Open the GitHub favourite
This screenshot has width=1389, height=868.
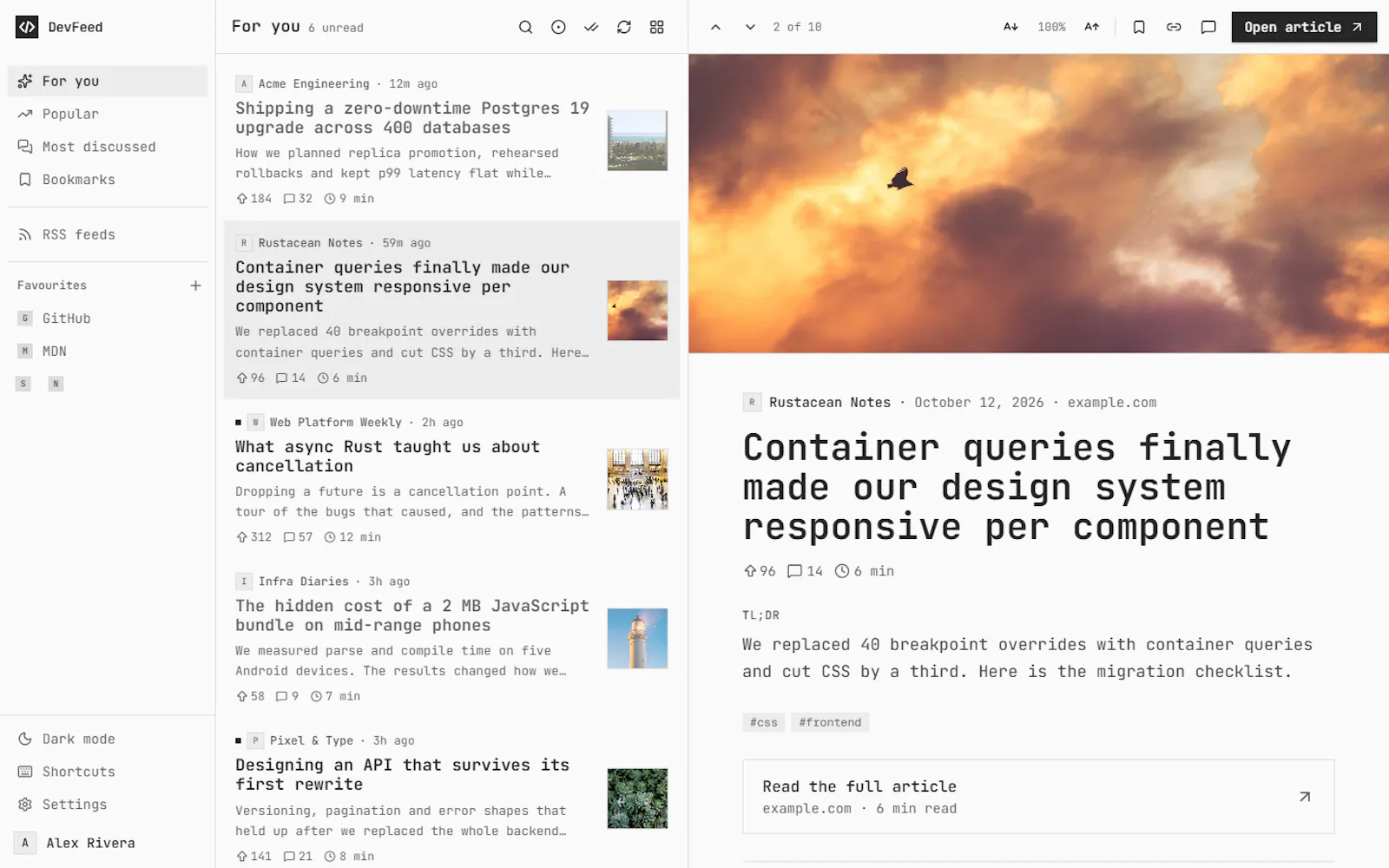tap(108, 319)
